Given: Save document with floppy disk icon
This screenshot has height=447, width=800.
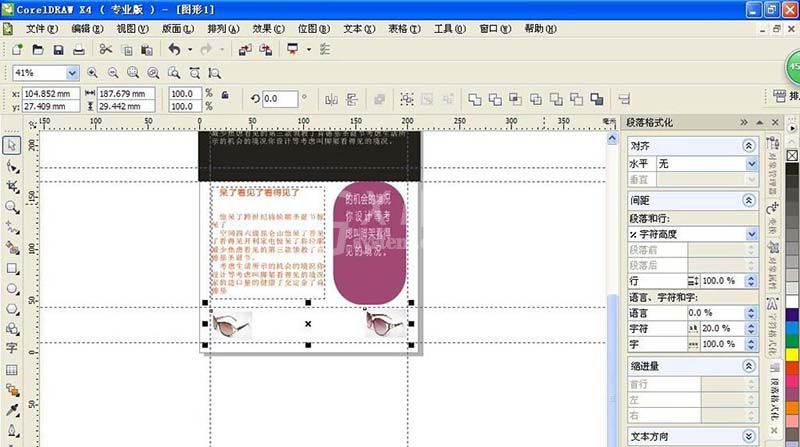Looking at the screenshot, I should 58,49.
